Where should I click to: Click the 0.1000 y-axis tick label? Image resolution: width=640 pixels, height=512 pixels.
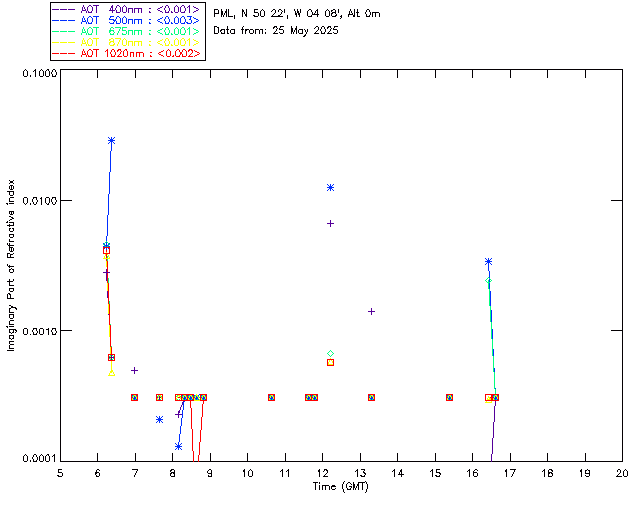pos(40,73)
